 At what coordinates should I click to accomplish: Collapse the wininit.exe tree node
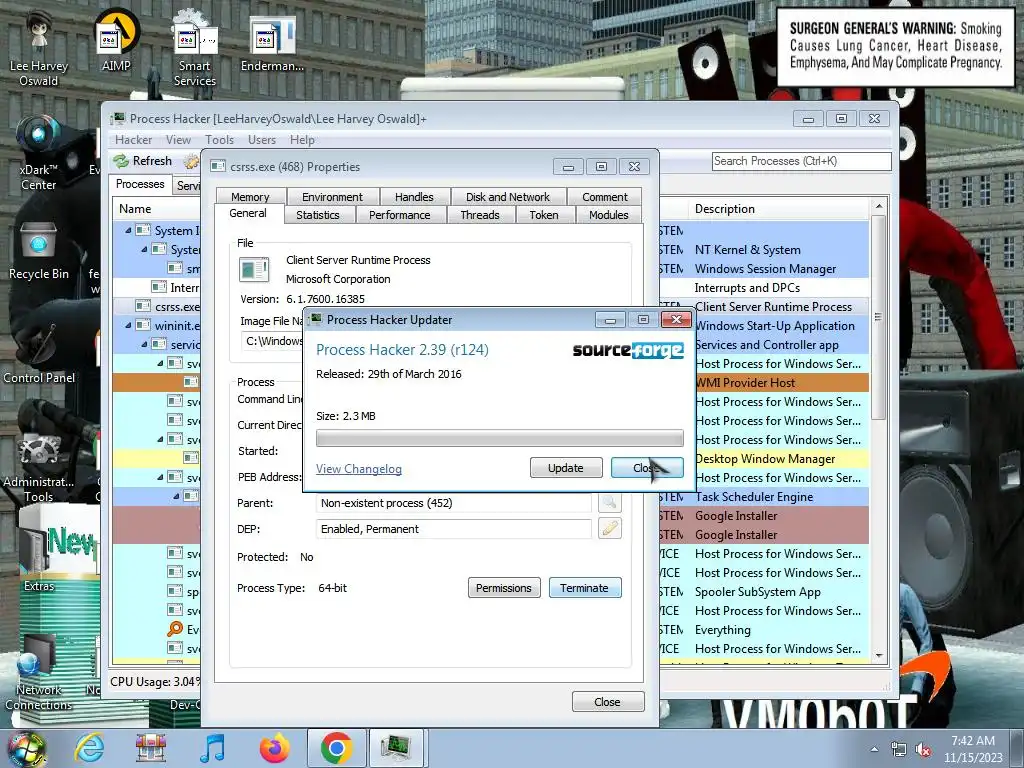pos(128,325)
